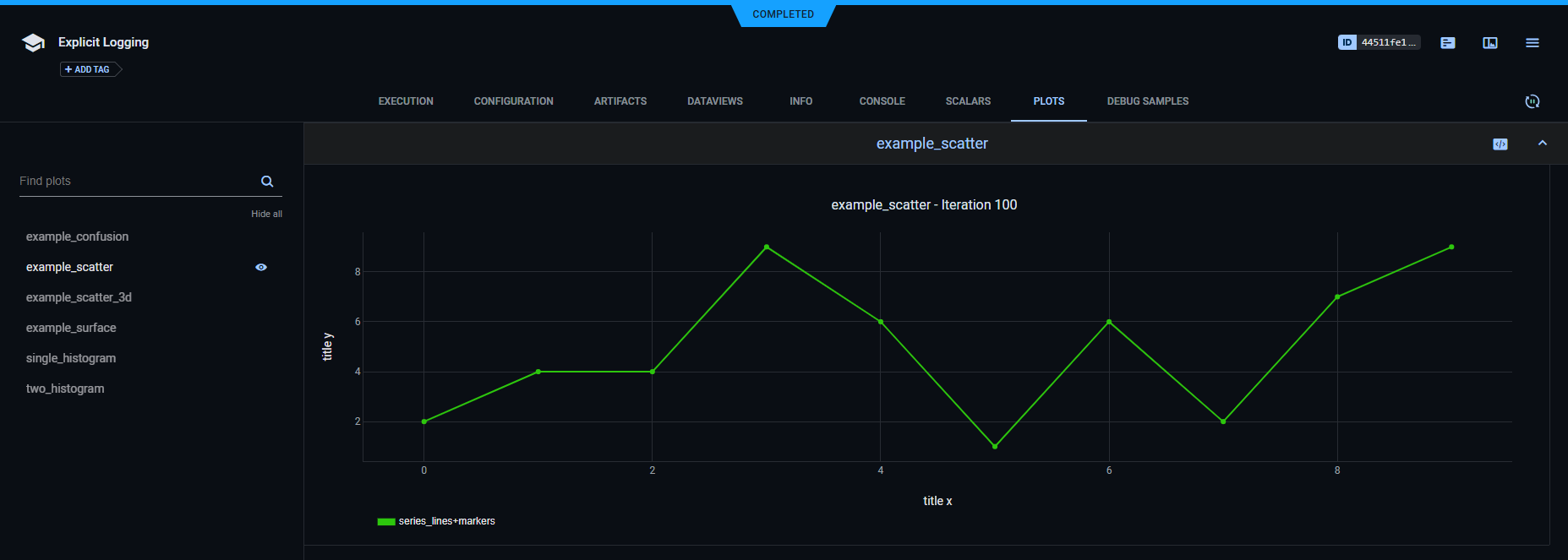Switch to the SCALARS tab

coord(968,101)
